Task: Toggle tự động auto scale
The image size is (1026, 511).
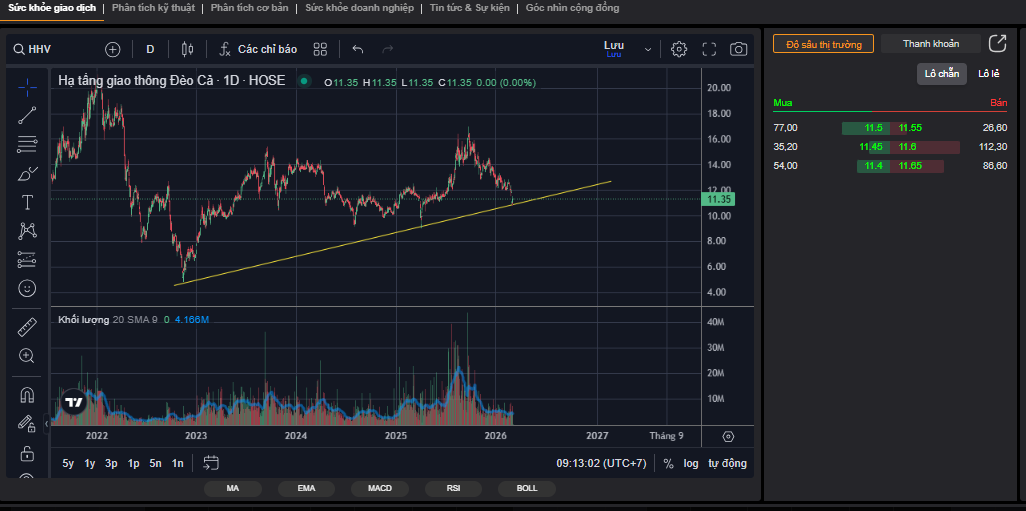Action: pos(727,463)
